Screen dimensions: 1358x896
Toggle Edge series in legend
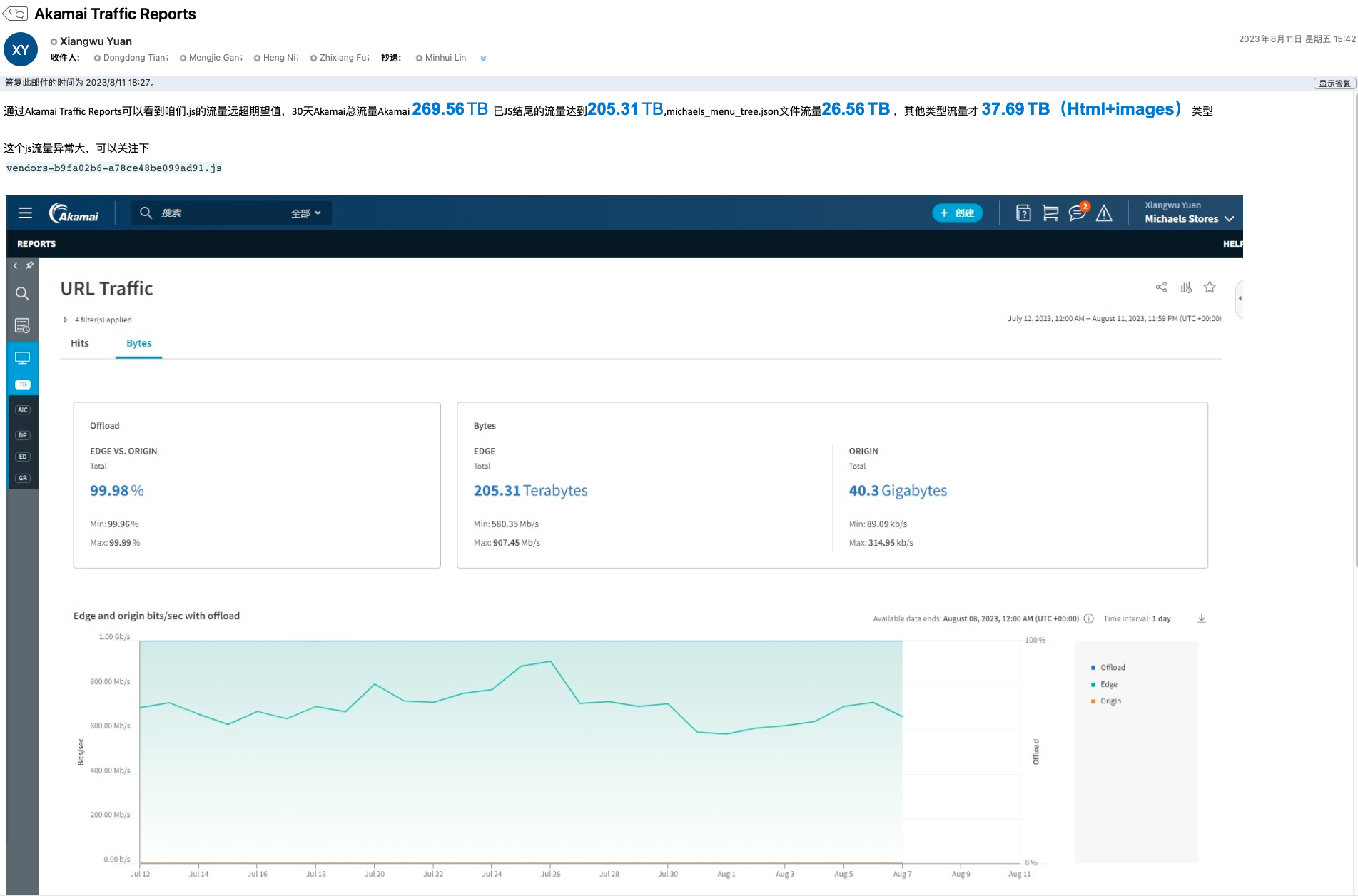1104,684
